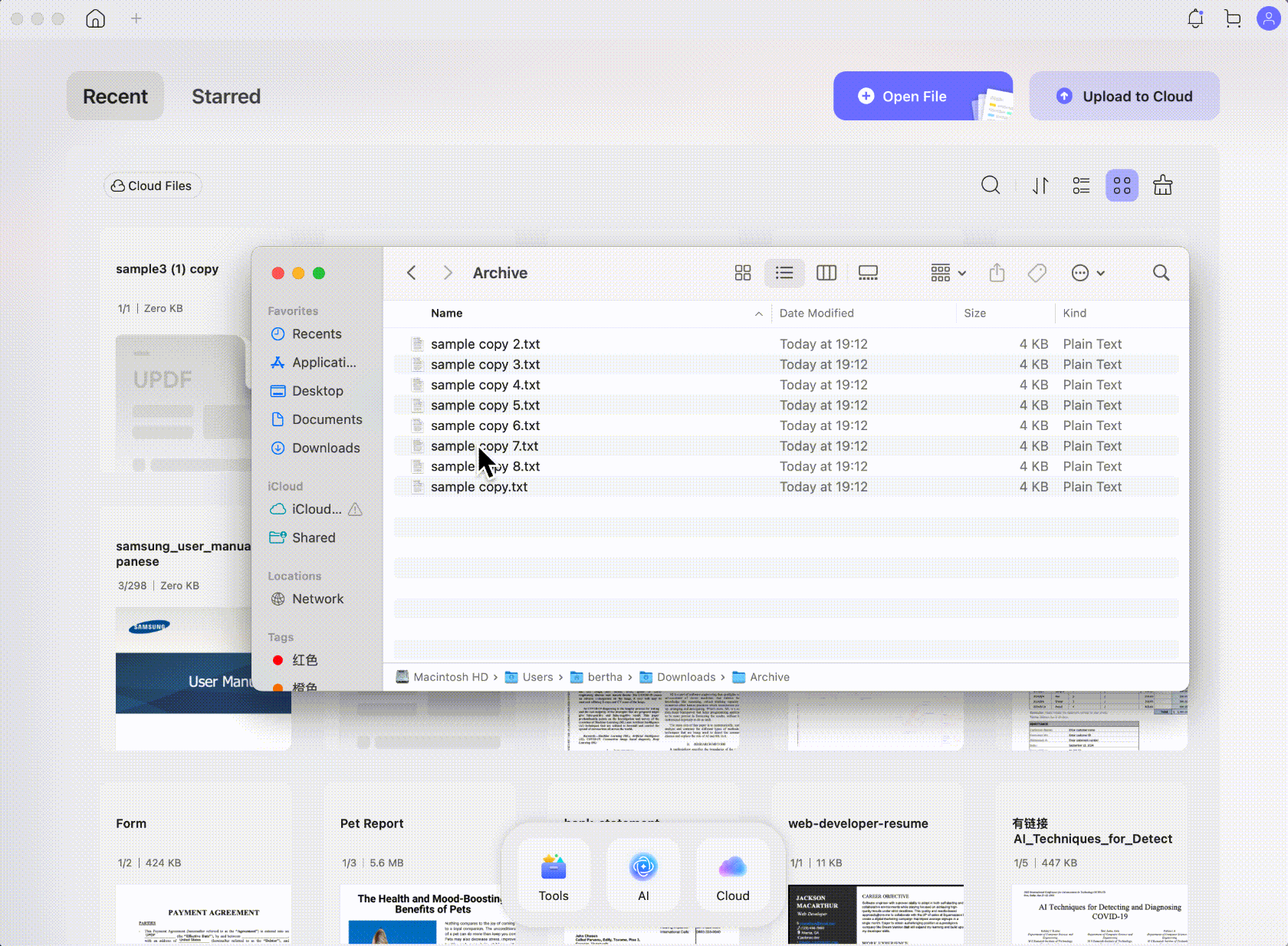
Task: Select Downloads in Finder sidebar
Action: tap(316, 448)
